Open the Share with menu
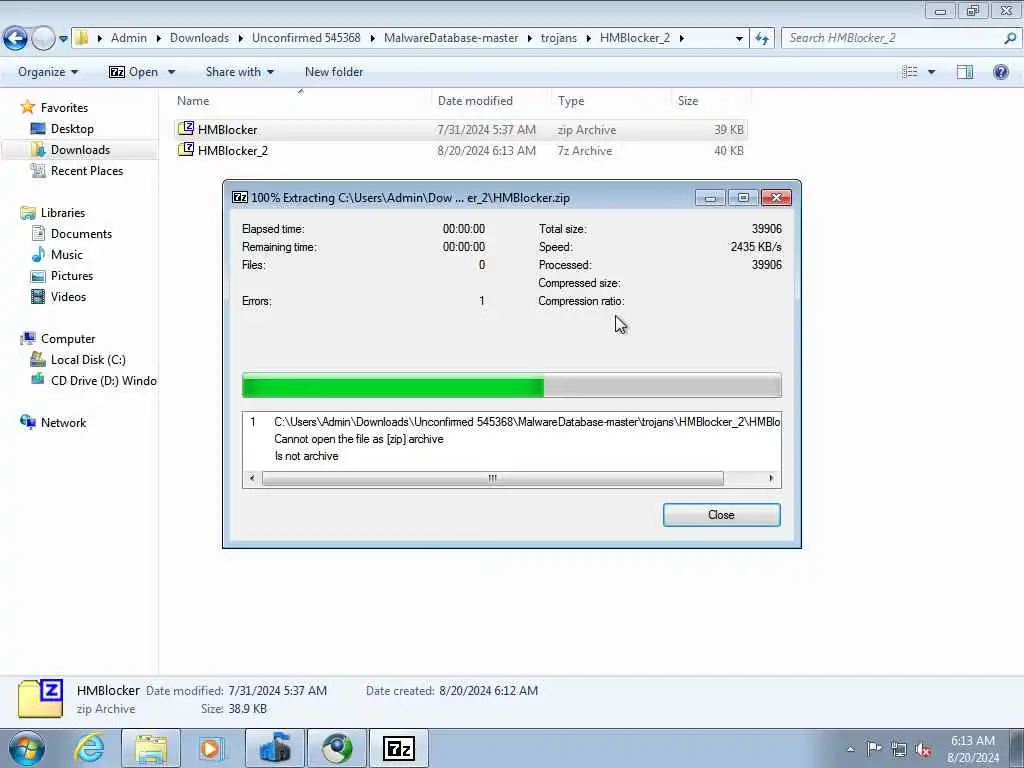Viewport: 1024px width, 768px height. point(240,72)
